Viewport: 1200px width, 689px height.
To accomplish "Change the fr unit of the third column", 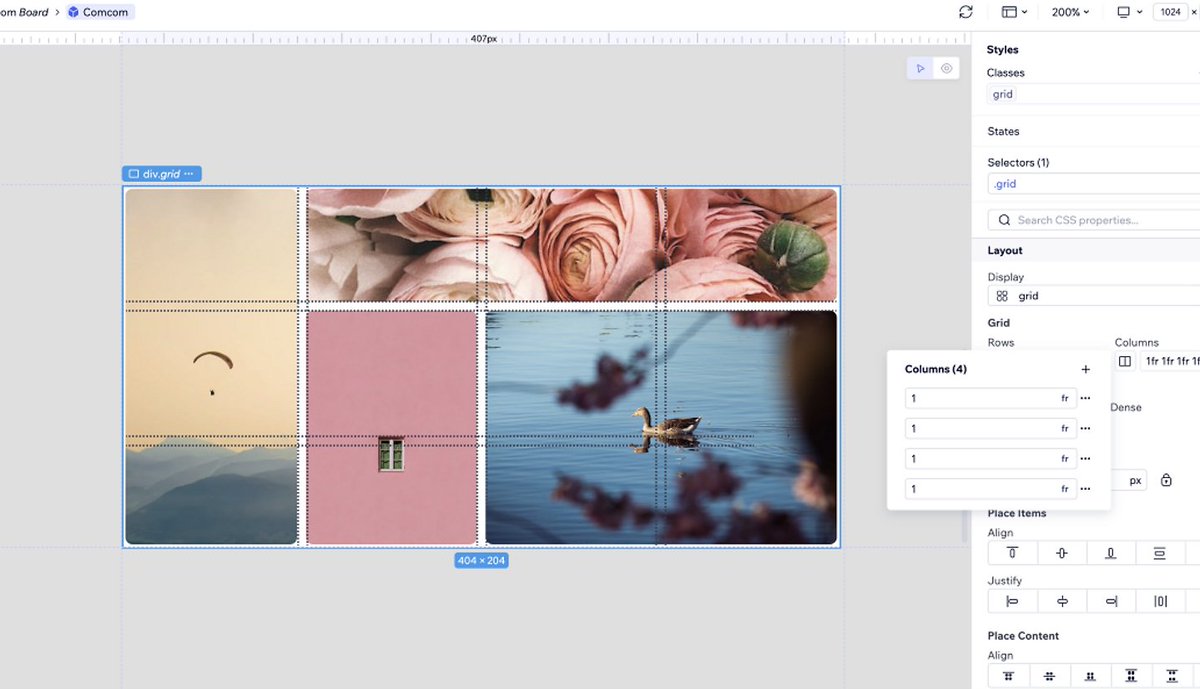I will point(1065,458).
